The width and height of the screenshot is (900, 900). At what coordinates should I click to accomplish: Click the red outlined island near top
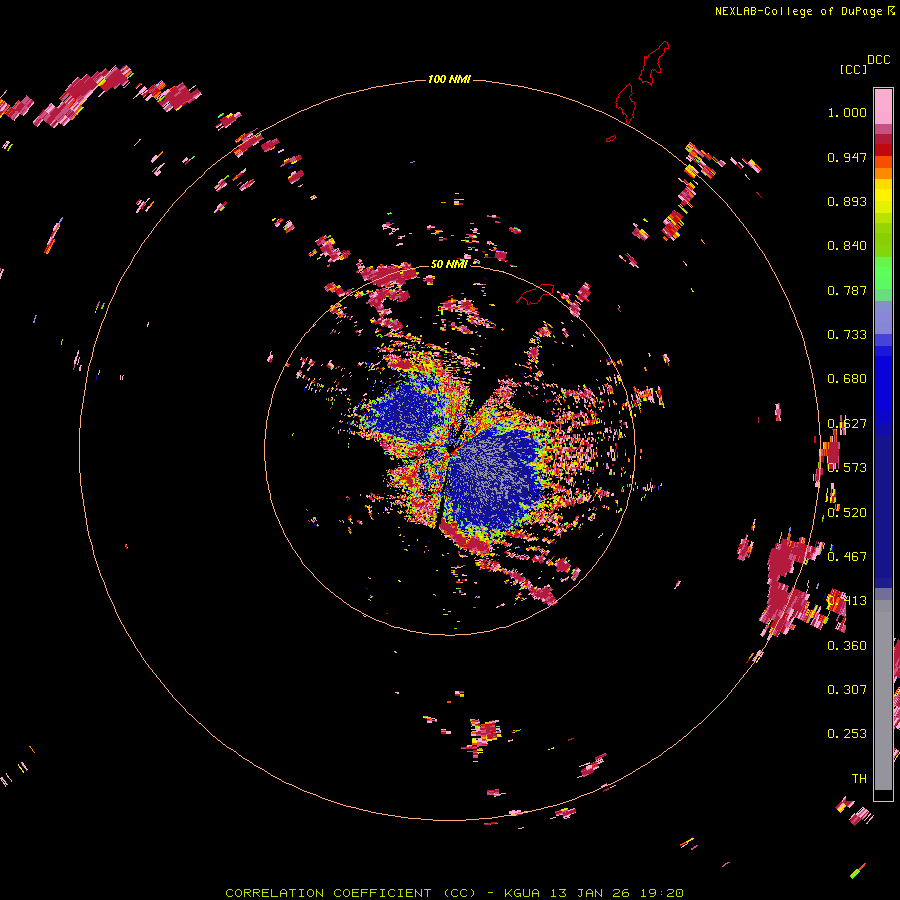click(x=654, y=63)
